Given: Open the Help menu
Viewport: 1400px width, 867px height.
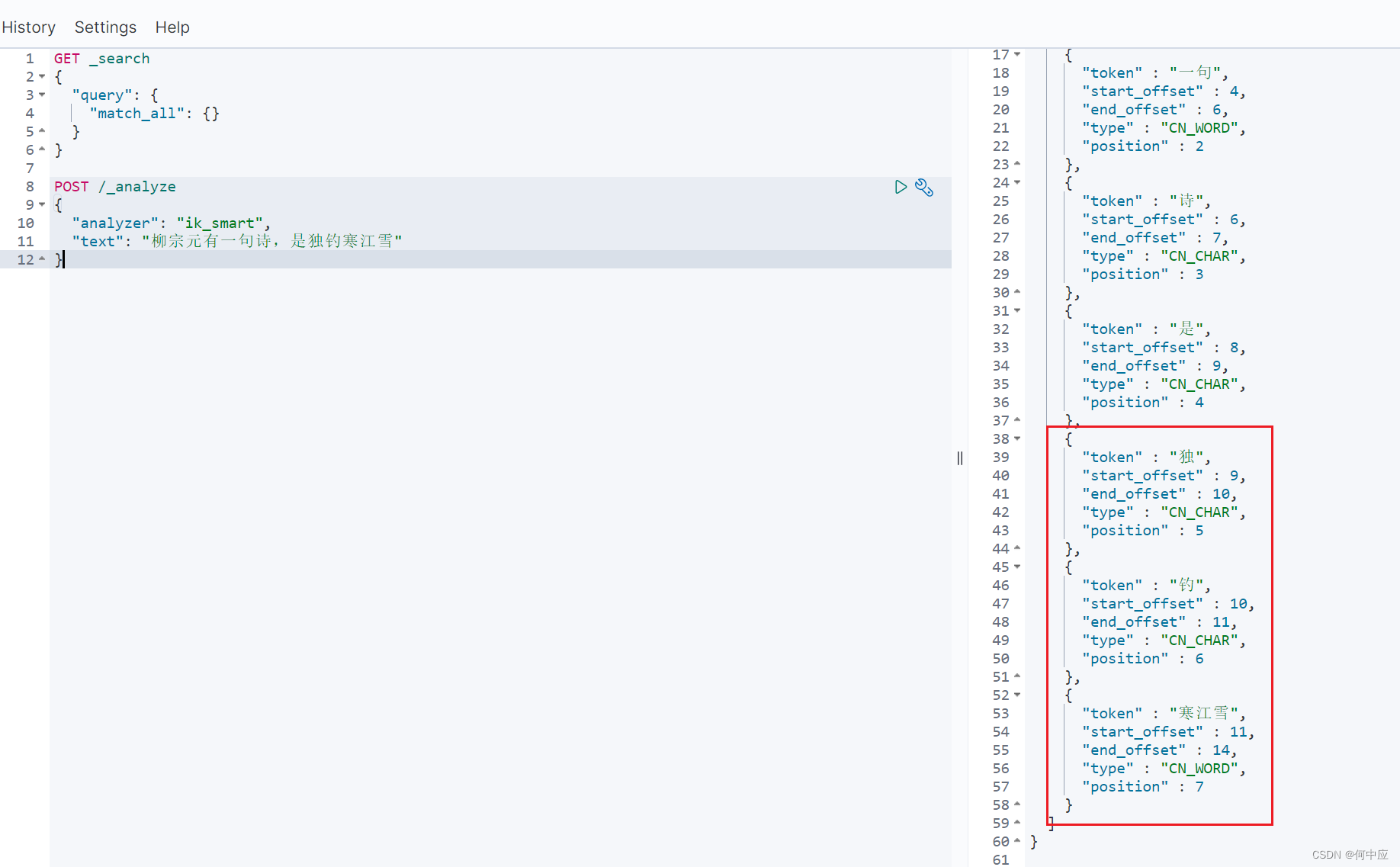Looking at the screenshot, I should [x=172, y=27].
